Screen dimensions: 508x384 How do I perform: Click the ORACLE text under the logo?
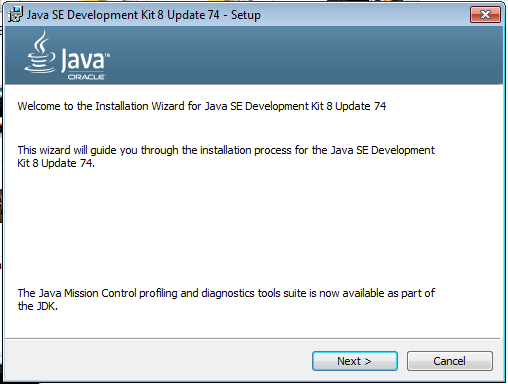(86, 77)
